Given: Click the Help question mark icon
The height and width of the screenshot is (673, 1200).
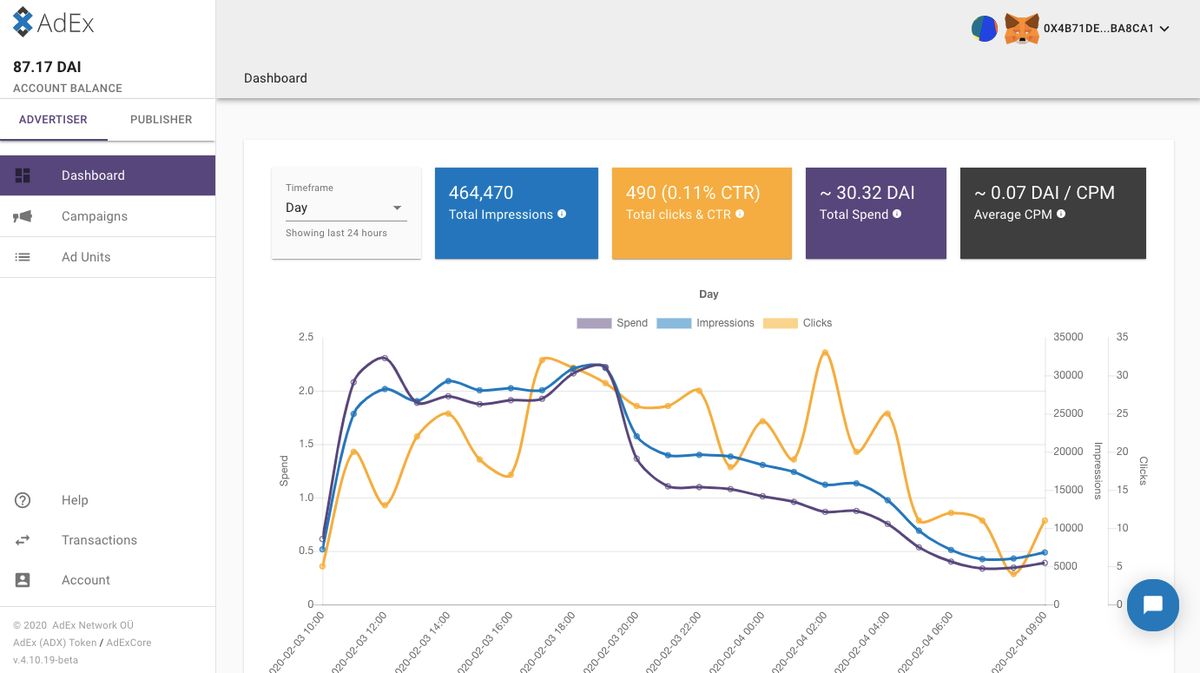Looking at the screenshot, I should (x=22, y=500).
